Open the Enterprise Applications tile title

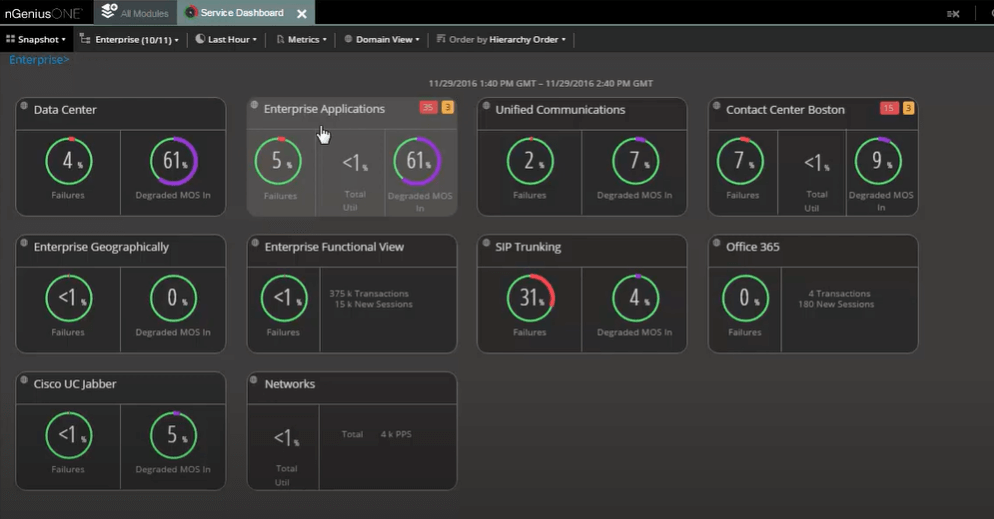324,109
